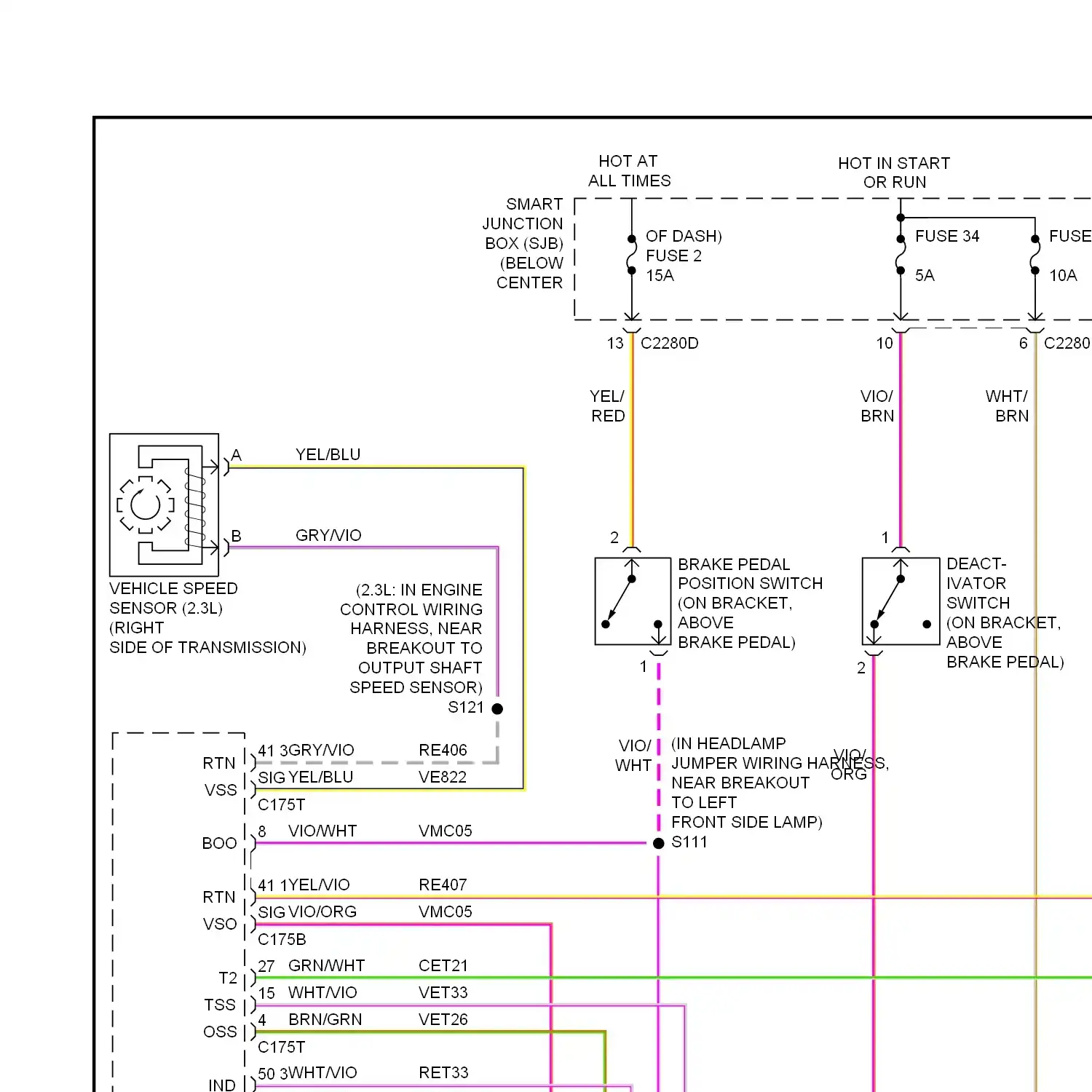Click the "FUSE 2" text

(673, 256)
